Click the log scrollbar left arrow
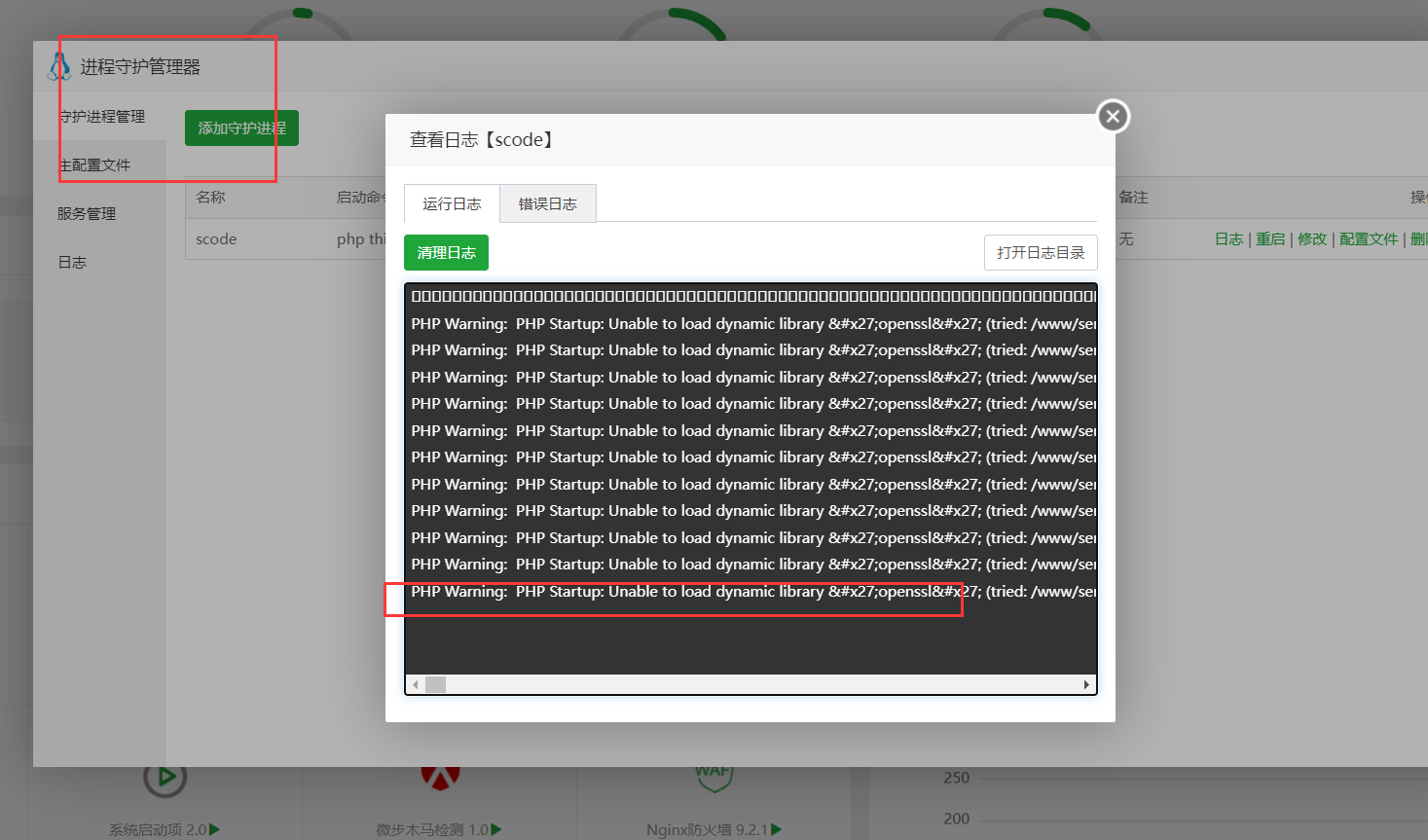Viewport: 1428px width, 840px height. 416,684
